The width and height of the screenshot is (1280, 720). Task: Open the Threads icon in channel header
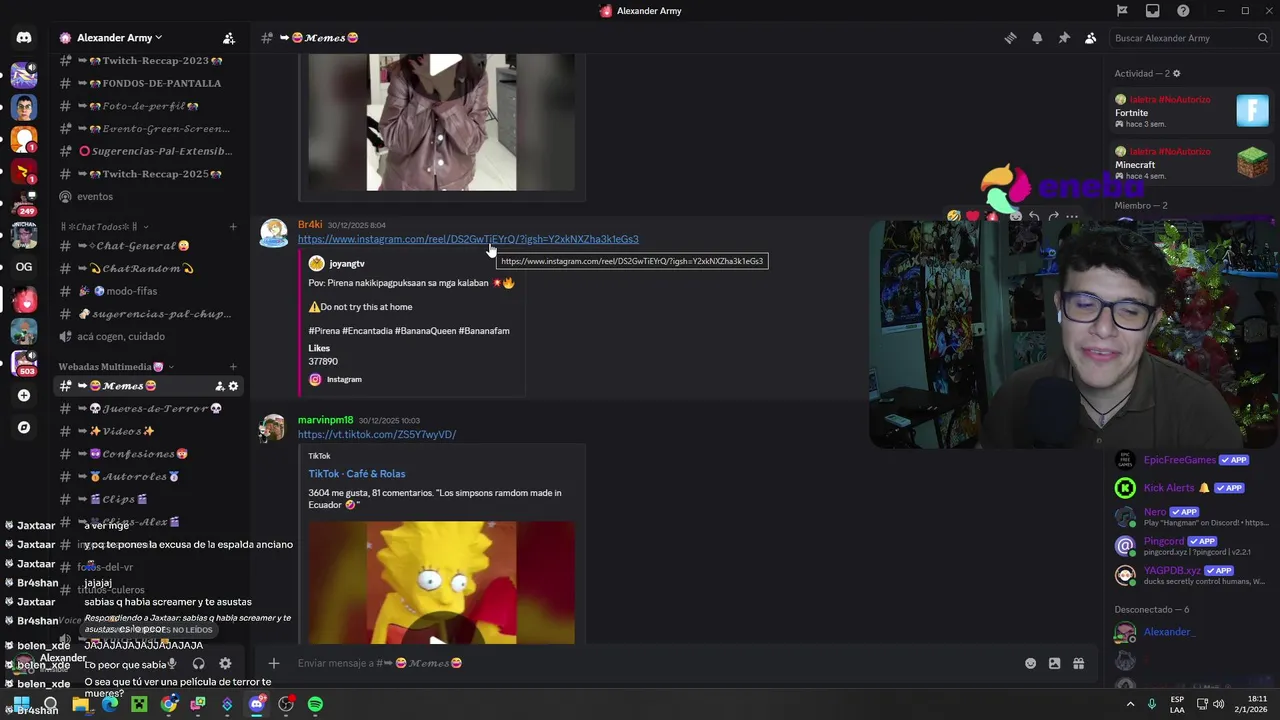pos(1010,38)
